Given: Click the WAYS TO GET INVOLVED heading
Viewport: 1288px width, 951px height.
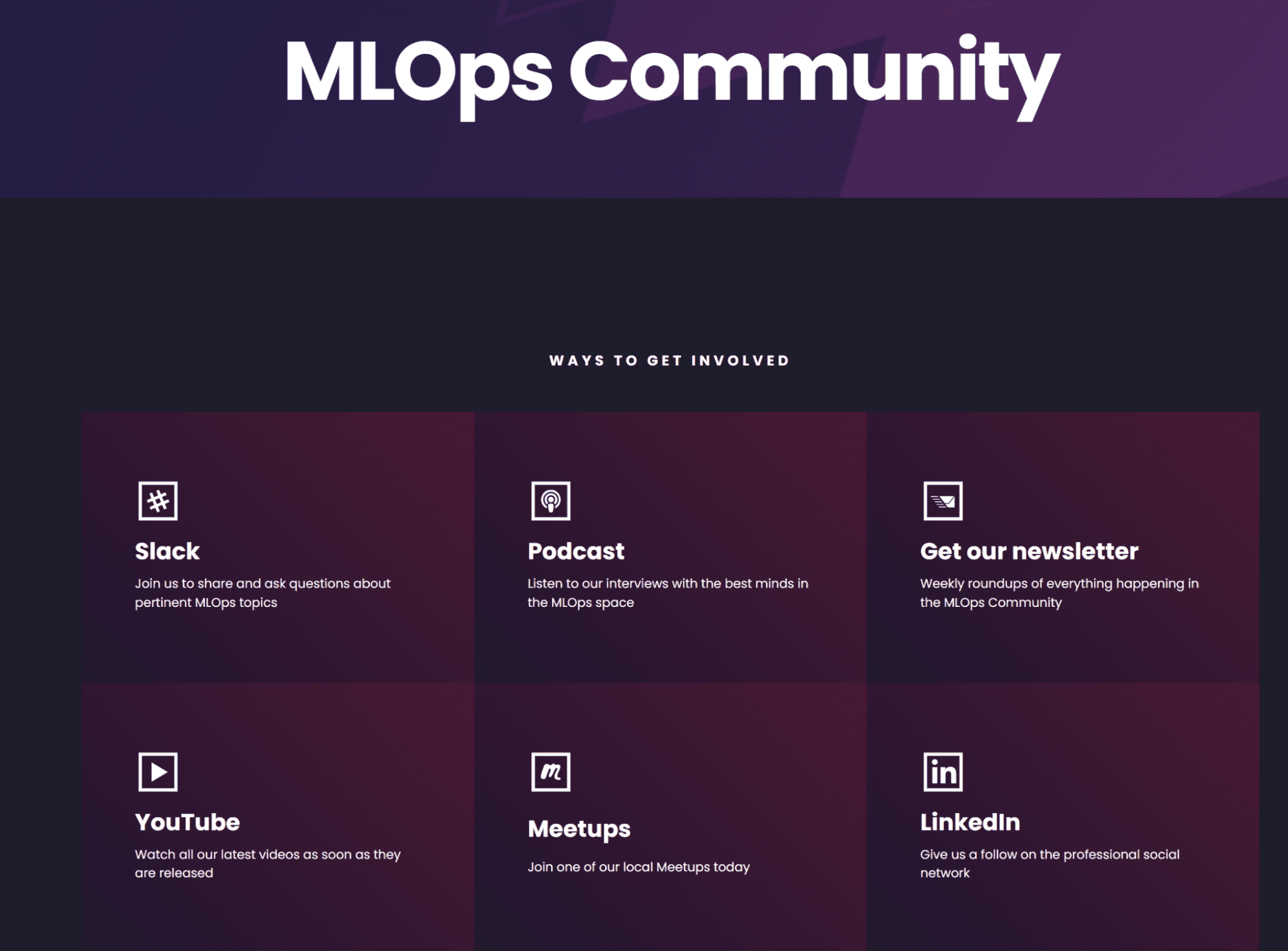Looking at the screenshot, I should (x=669, y=361).
